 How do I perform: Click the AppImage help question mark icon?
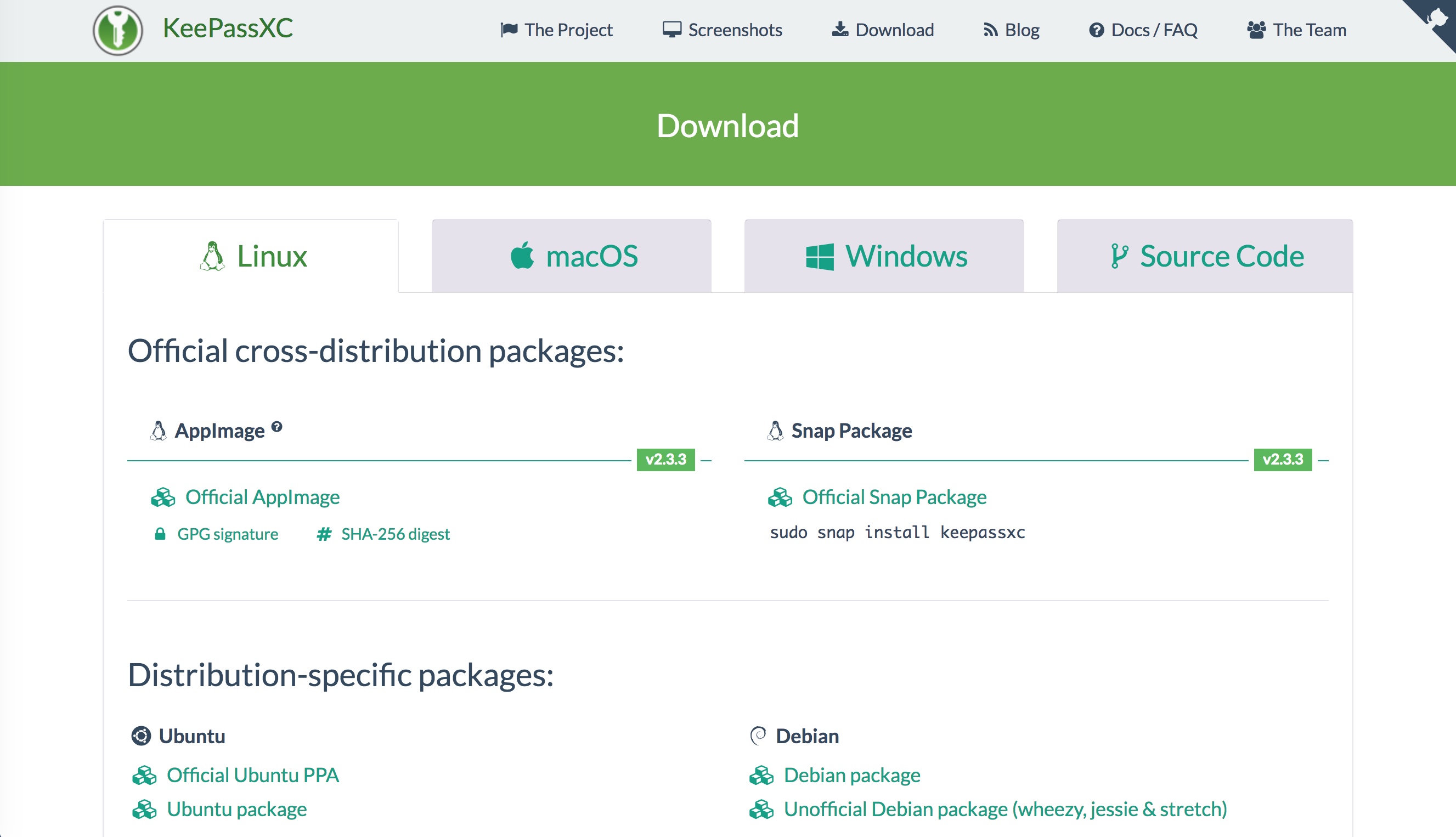(277, 427)
